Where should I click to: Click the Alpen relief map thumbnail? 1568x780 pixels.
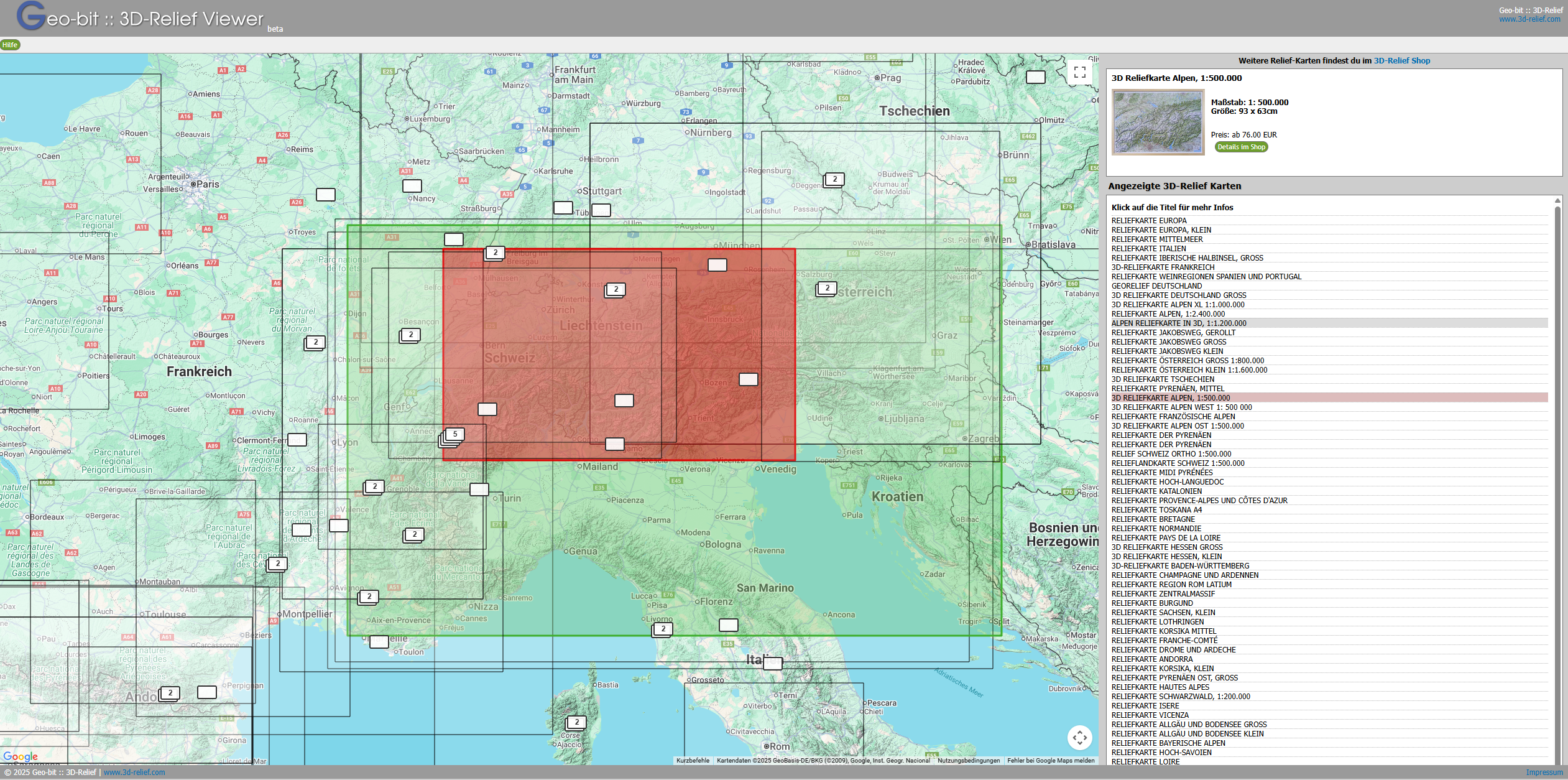coord(1158,122)
